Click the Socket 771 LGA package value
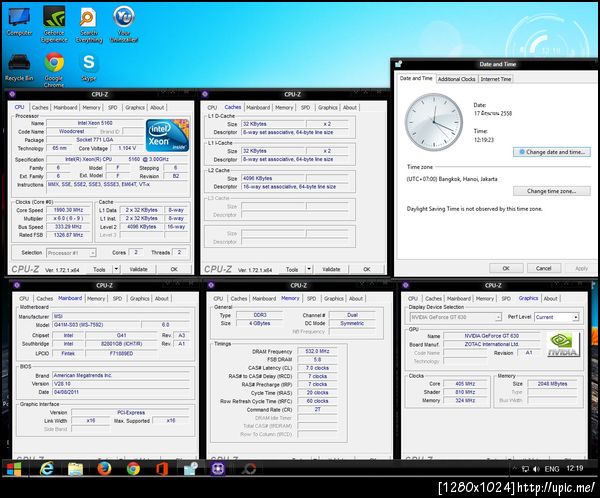This screenshot has height=498, width=600. pyautogui.click(x=95, y=140)
